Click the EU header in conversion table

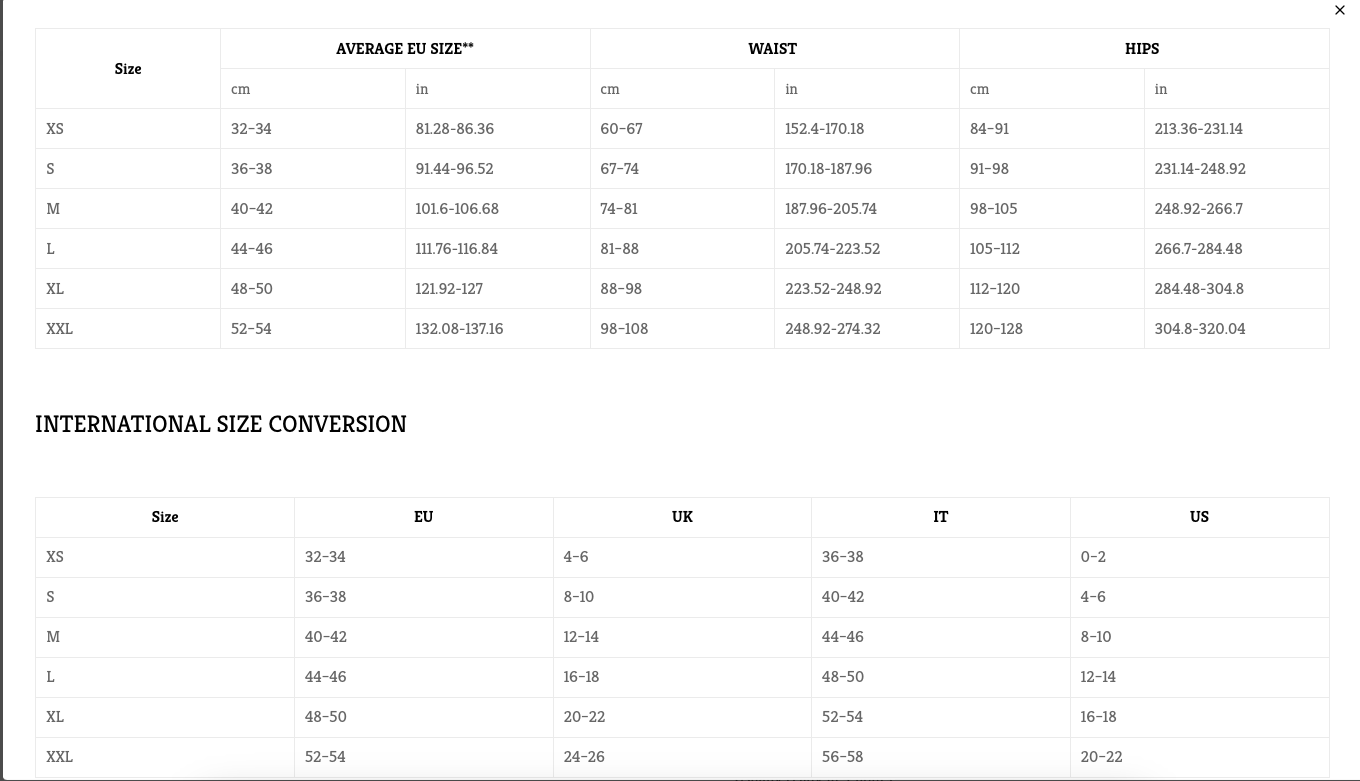(x=423, y=517)
